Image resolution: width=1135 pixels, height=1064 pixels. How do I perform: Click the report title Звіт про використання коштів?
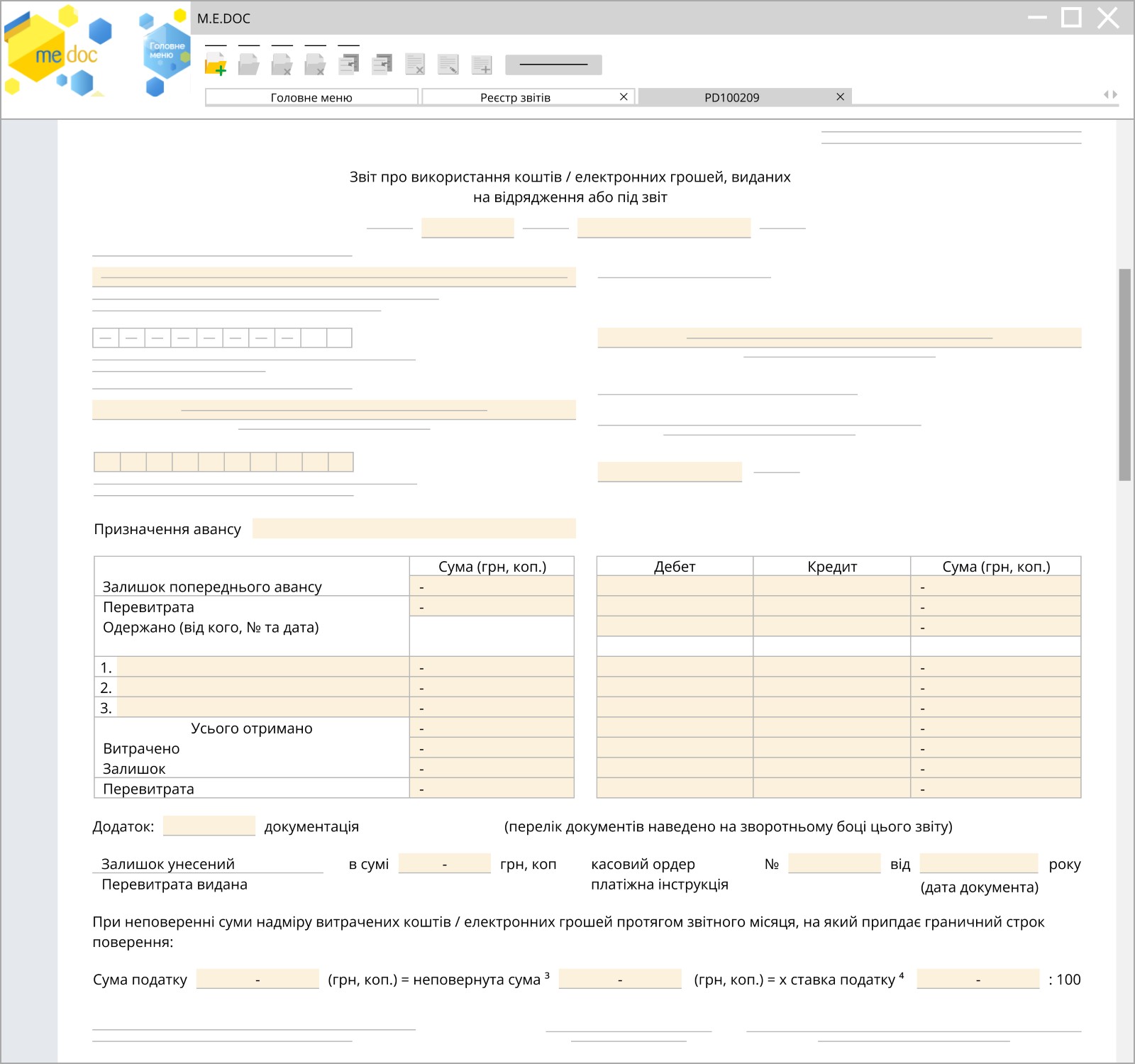click(x=570, y=187)
